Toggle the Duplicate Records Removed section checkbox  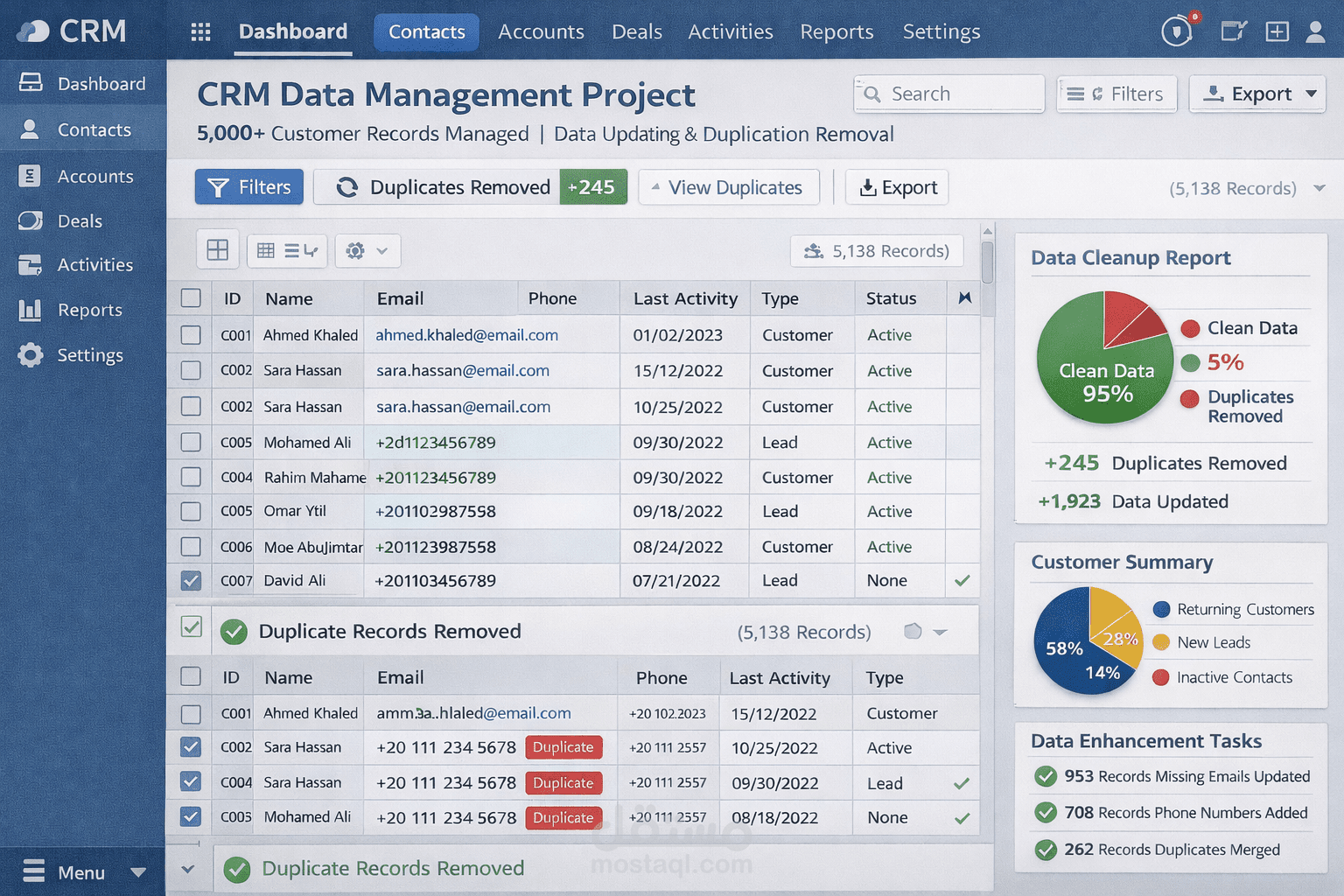[x=192, y=626]
